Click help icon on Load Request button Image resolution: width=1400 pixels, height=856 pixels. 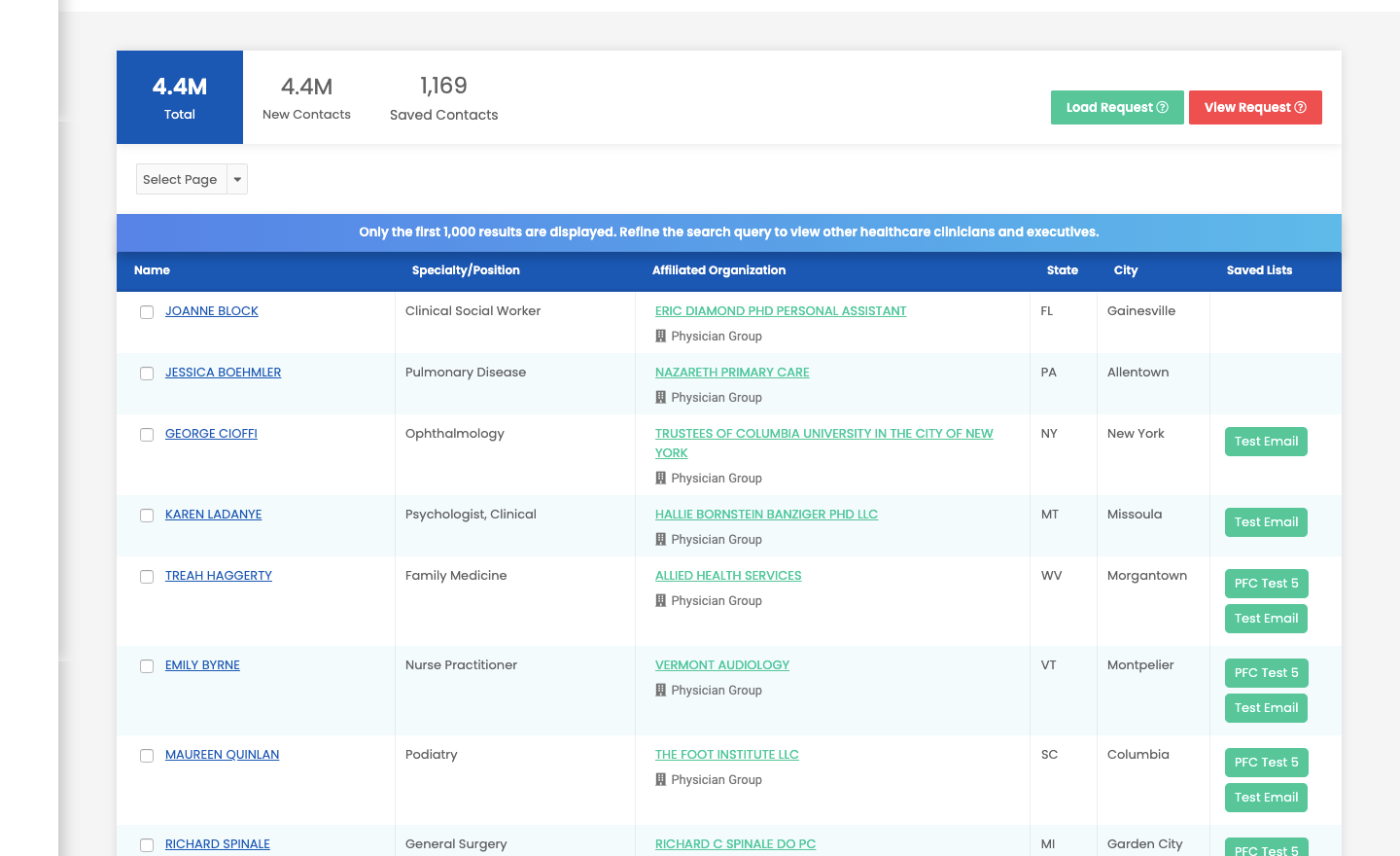point(1162,108)
